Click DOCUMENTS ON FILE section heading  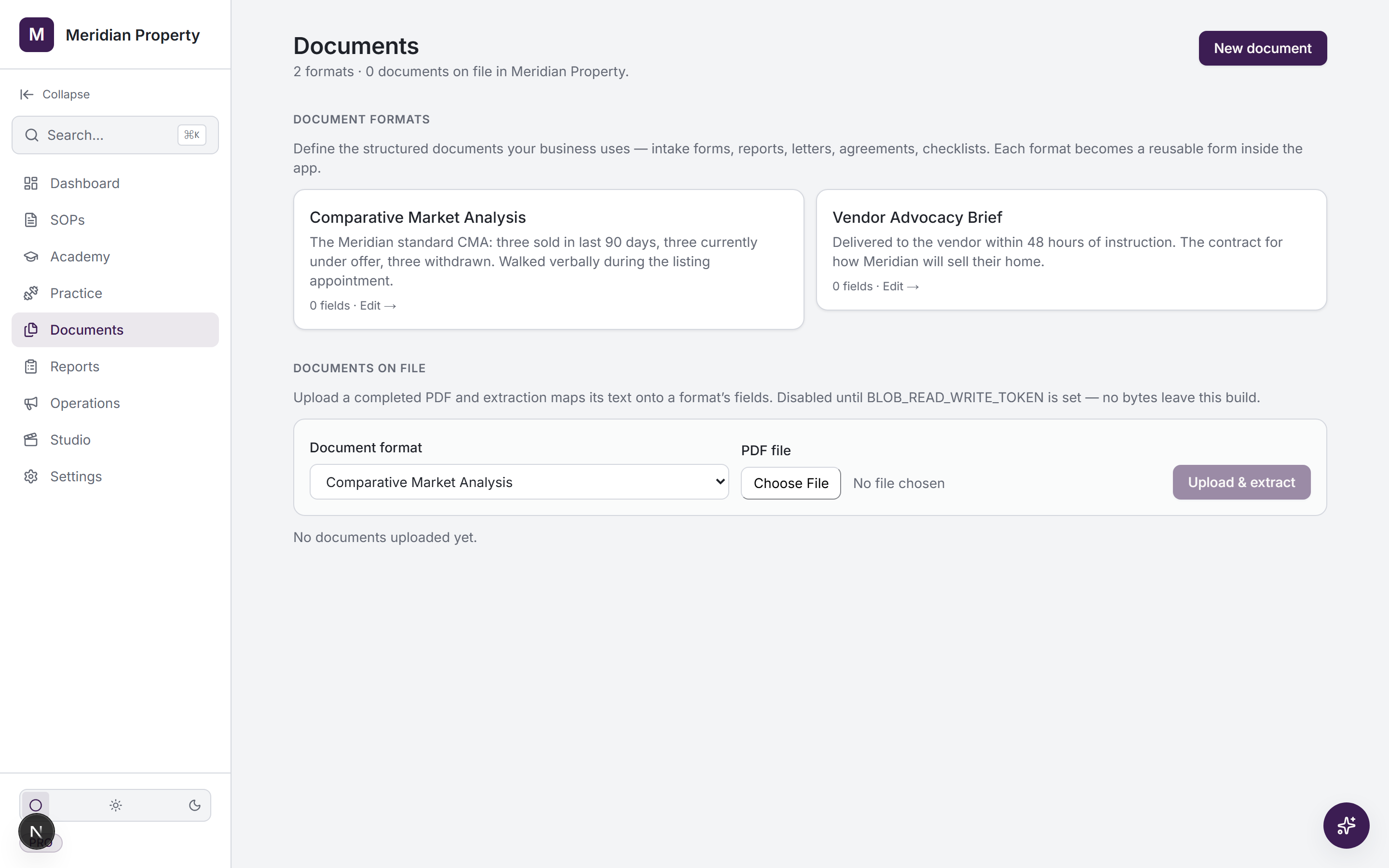359,368
